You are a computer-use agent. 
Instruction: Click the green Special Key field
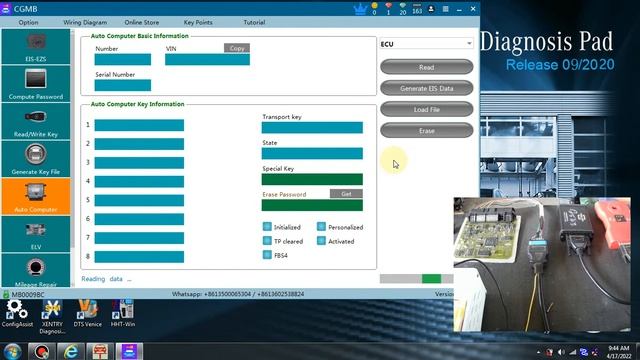coord(312,179)
